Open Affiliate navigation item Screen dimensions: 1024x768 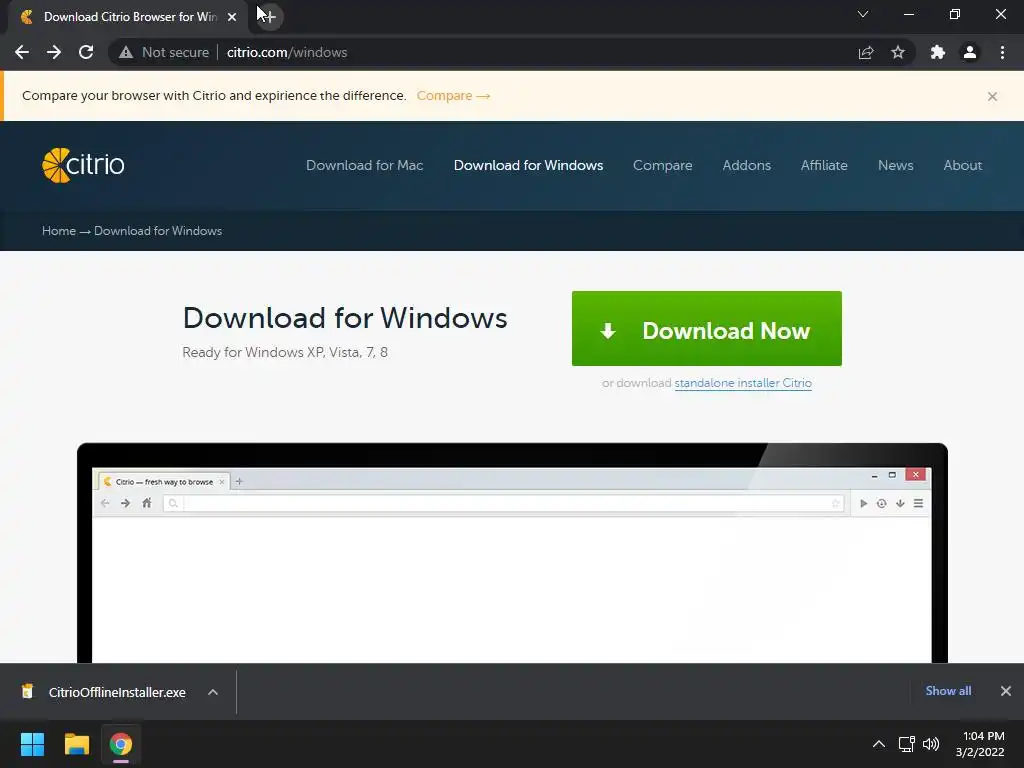click(x=824, y=165)
